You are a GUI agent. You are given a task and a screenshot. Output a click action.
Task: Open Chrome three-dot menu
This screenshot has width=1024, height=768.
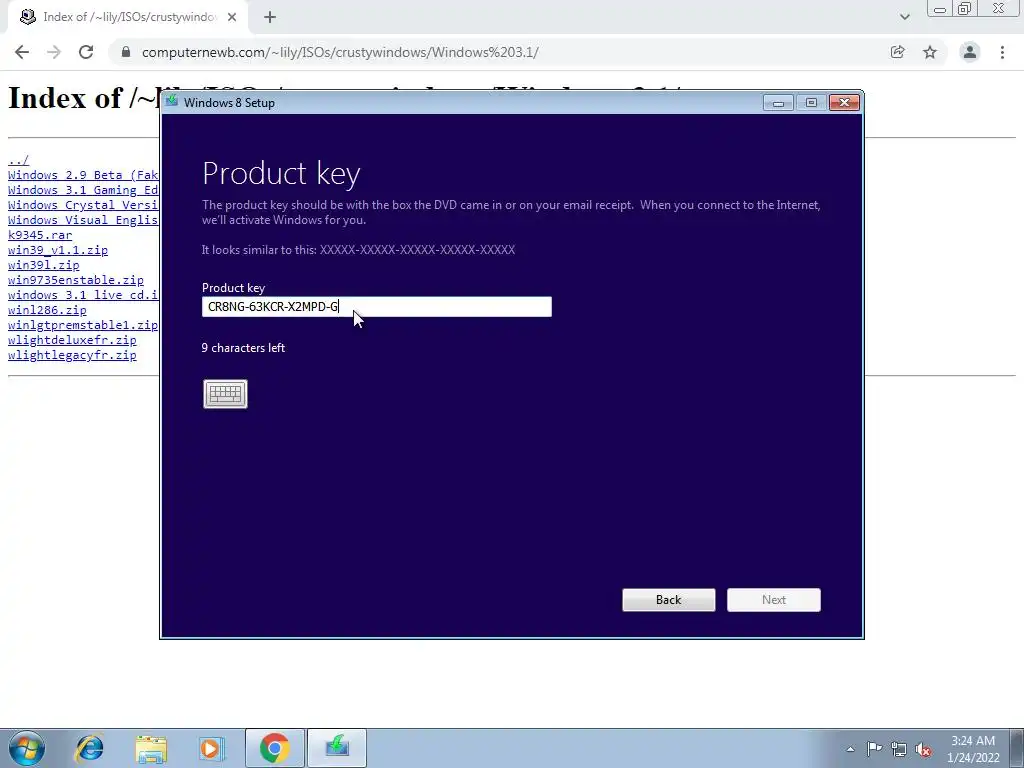[x=1002, y=52]
